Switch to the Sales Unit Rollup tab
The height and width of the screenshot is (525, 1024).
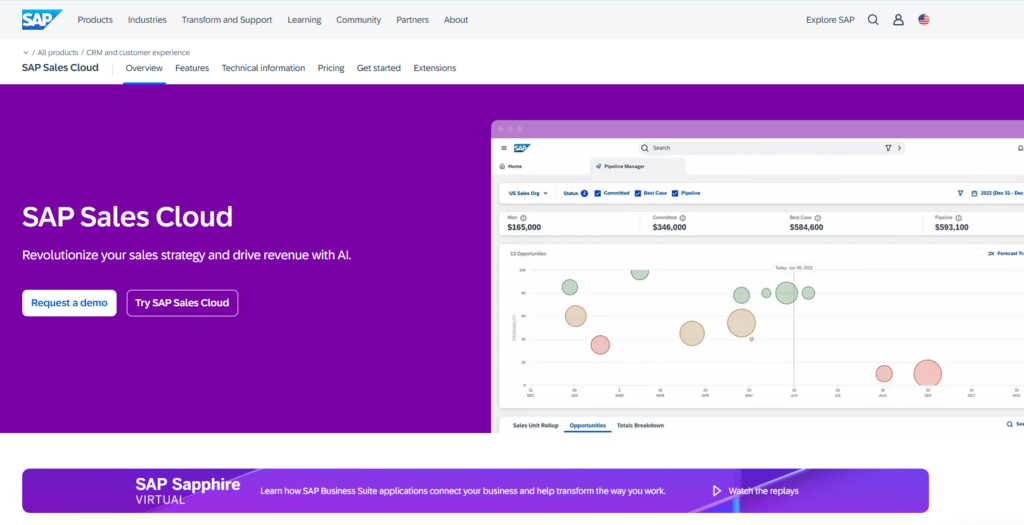point(536,425)
